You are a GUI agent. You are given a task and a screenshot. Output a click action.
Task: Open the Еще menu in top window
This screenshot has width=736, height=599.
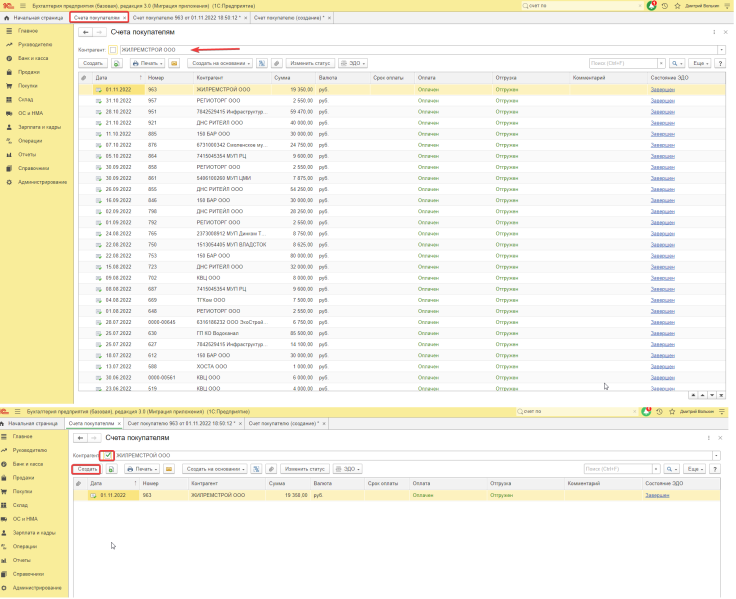pyautogui.click(x=700, y=63)
